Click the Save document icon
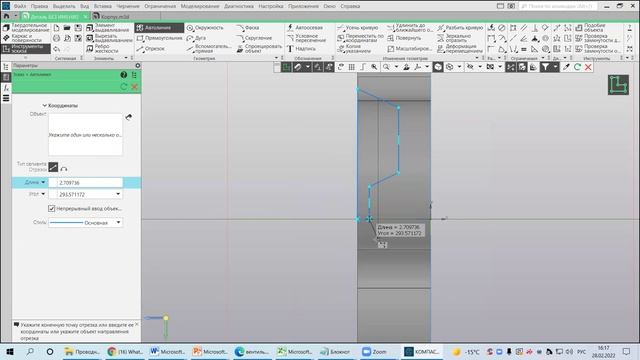This screenshot has height=360, width=640. pos(78,28)
